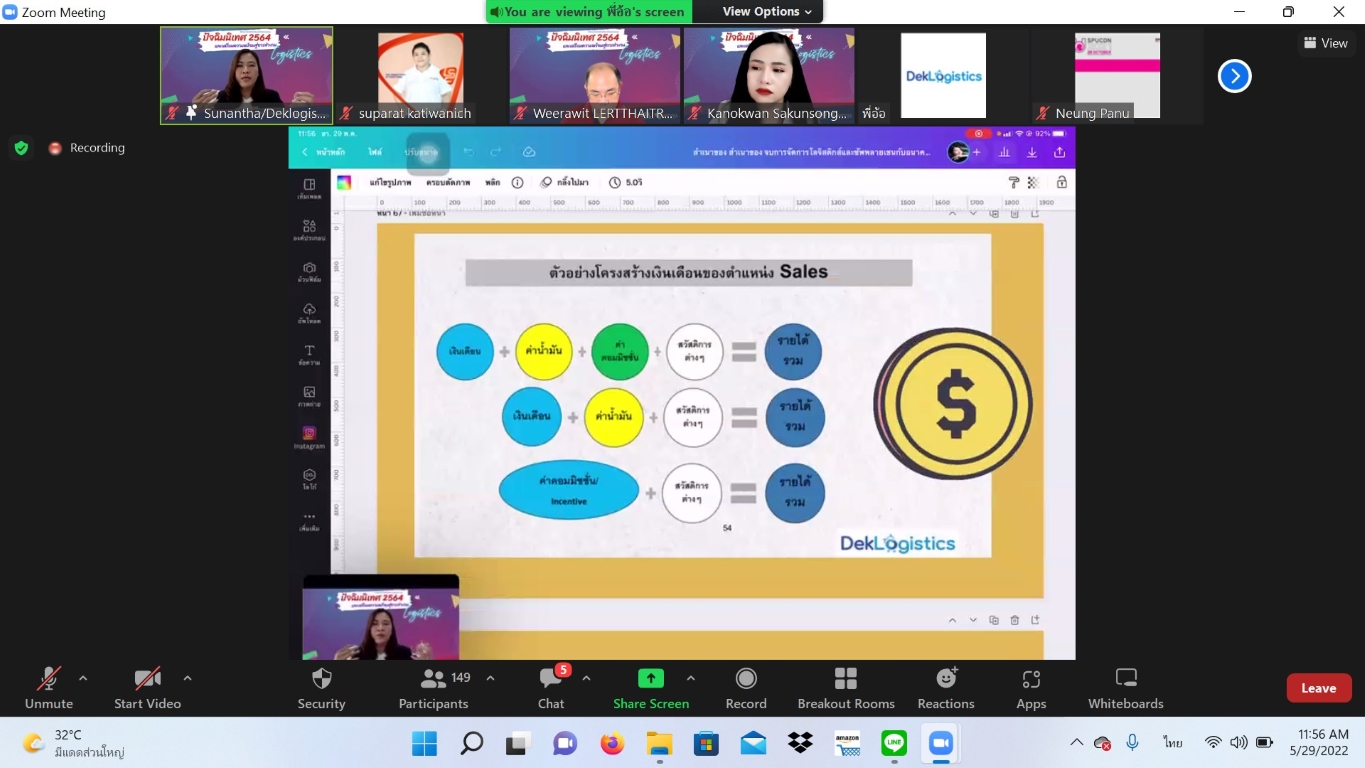Show hidden tray icons chevron

pos(1076,743)
